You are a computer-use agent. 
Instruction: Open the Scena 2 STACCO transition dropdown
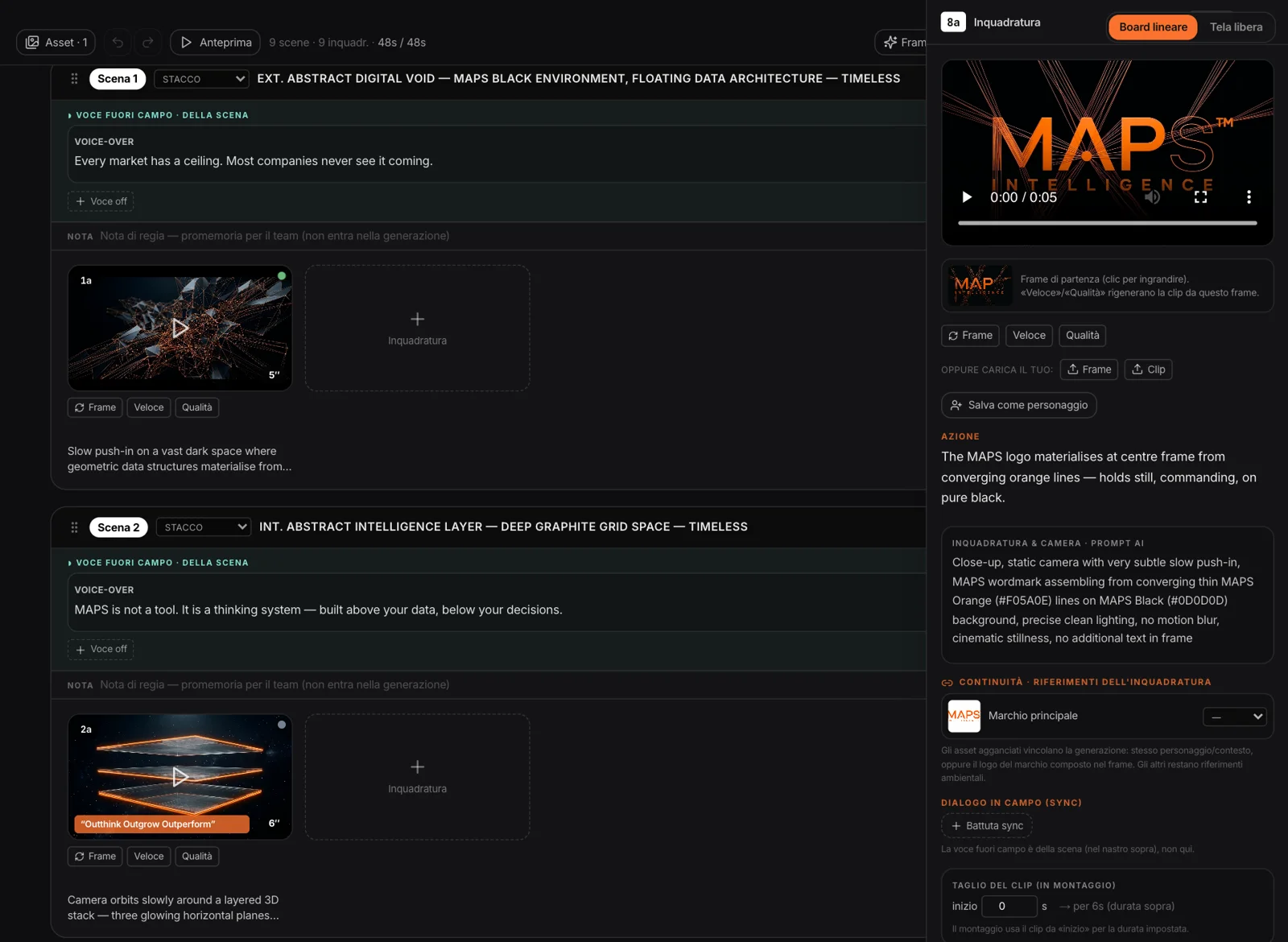click(204, 527)
